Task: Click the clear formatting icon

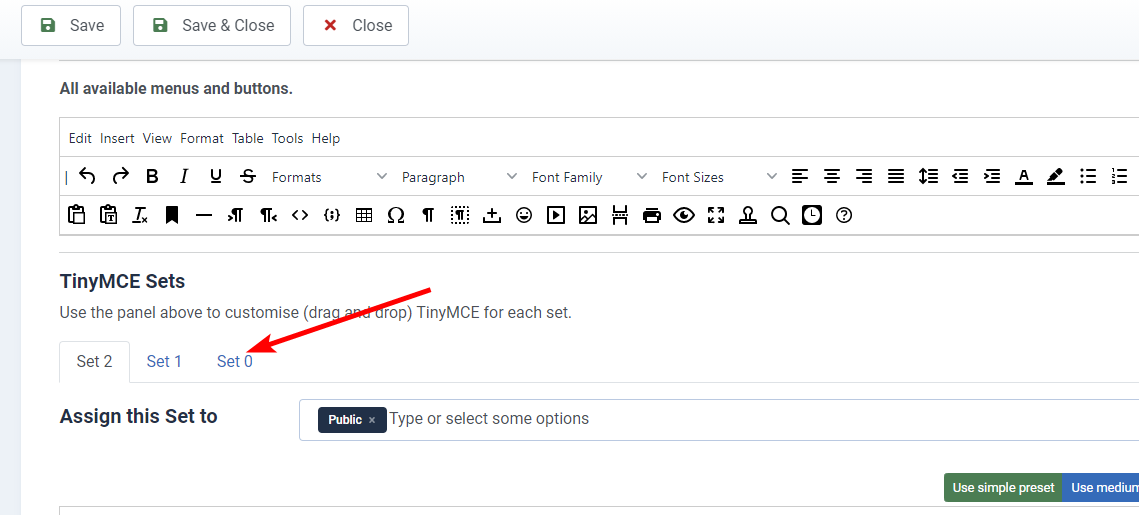Action: (x=140, y=215)
